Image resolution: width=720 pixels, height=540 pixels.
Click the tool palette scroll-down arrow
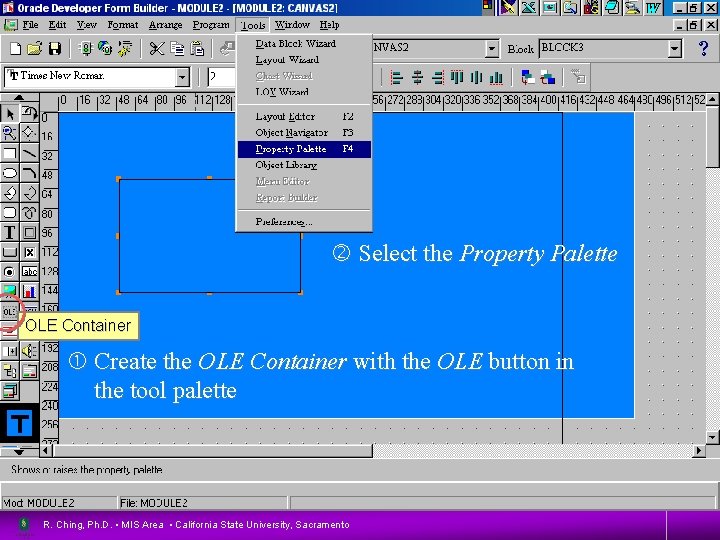tap(19, 452)
